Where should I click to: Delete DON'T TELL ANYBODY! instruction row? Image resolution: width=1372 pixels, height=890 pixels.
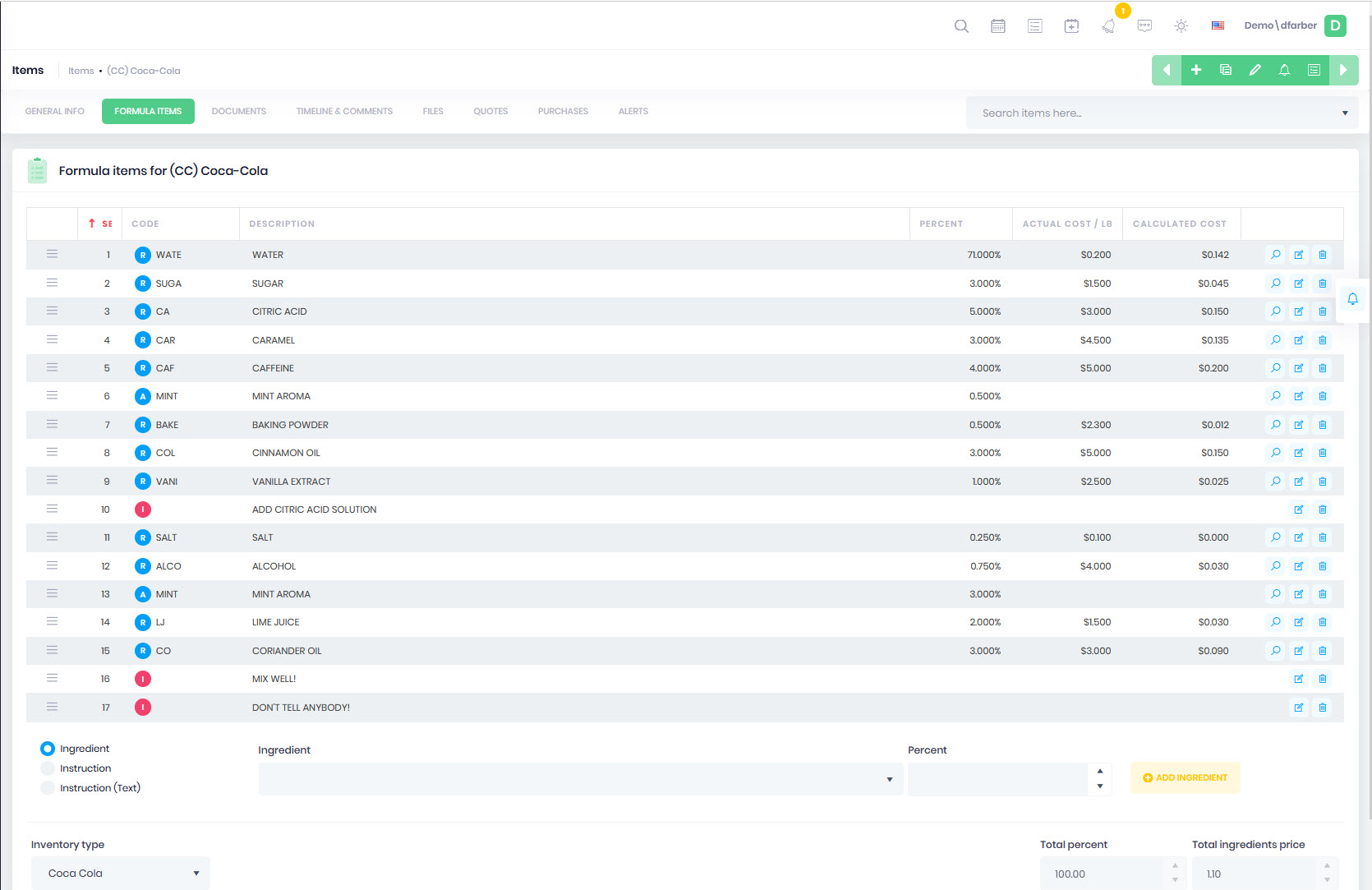pos(1323,708)
